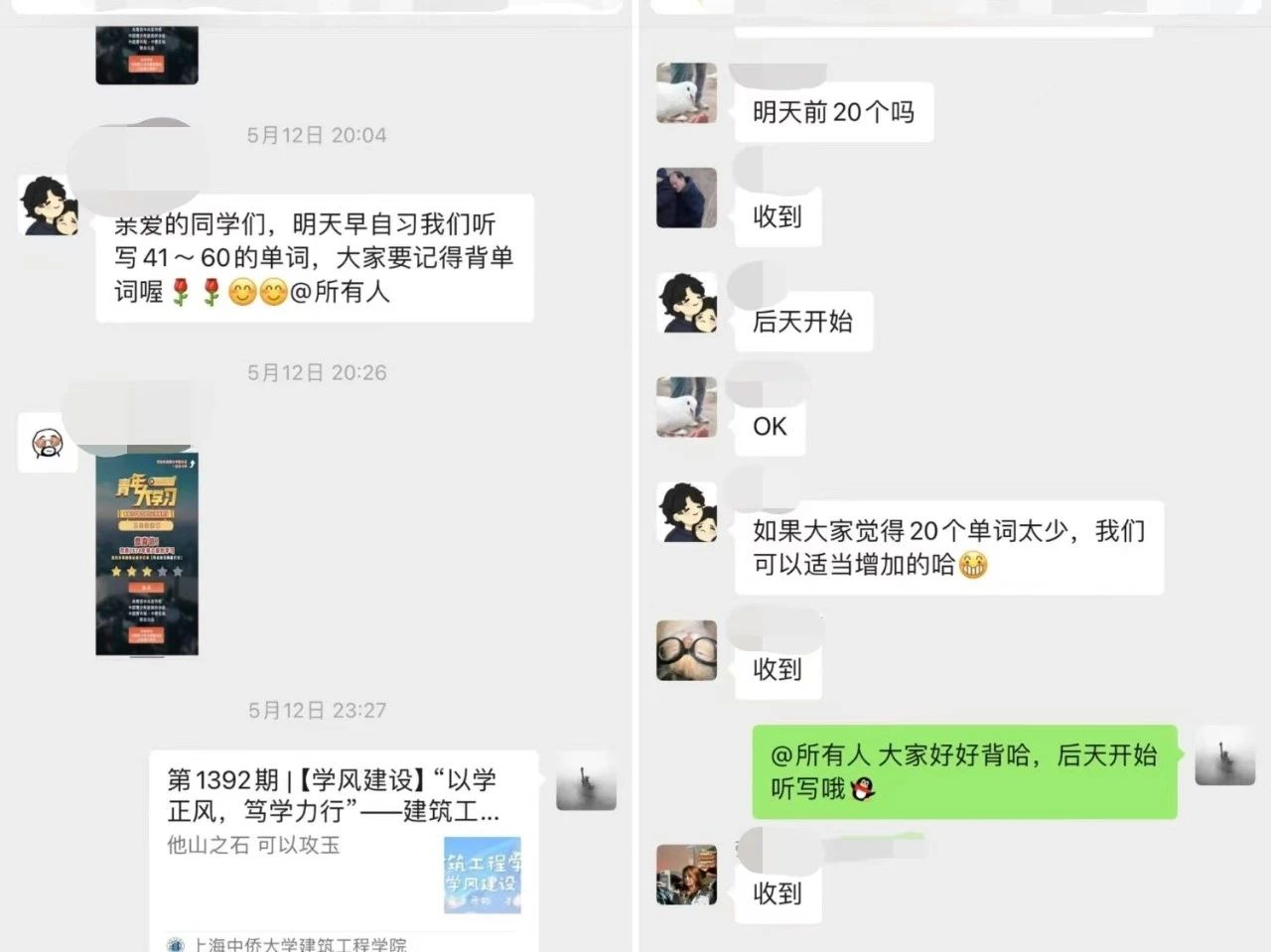
Task: Tap article cover thumbnail 筑工程学 学风建设
Action: click(483, 875)
